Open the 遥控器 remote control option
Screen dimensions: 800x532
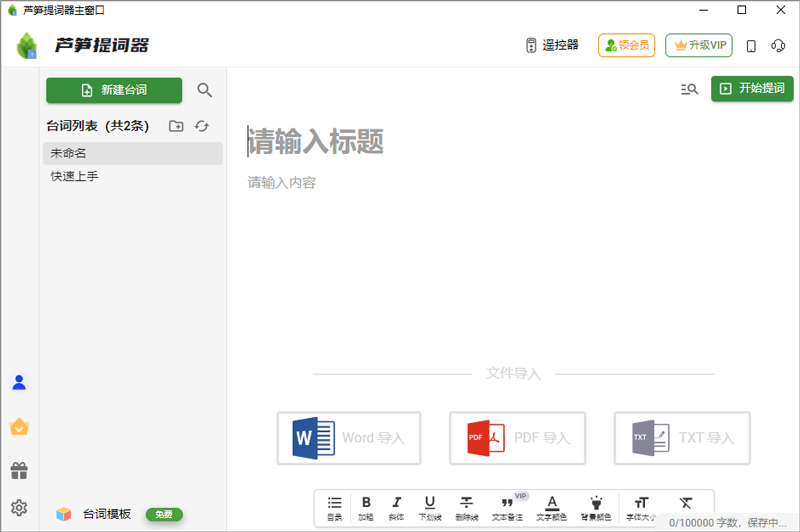[552, 45]
